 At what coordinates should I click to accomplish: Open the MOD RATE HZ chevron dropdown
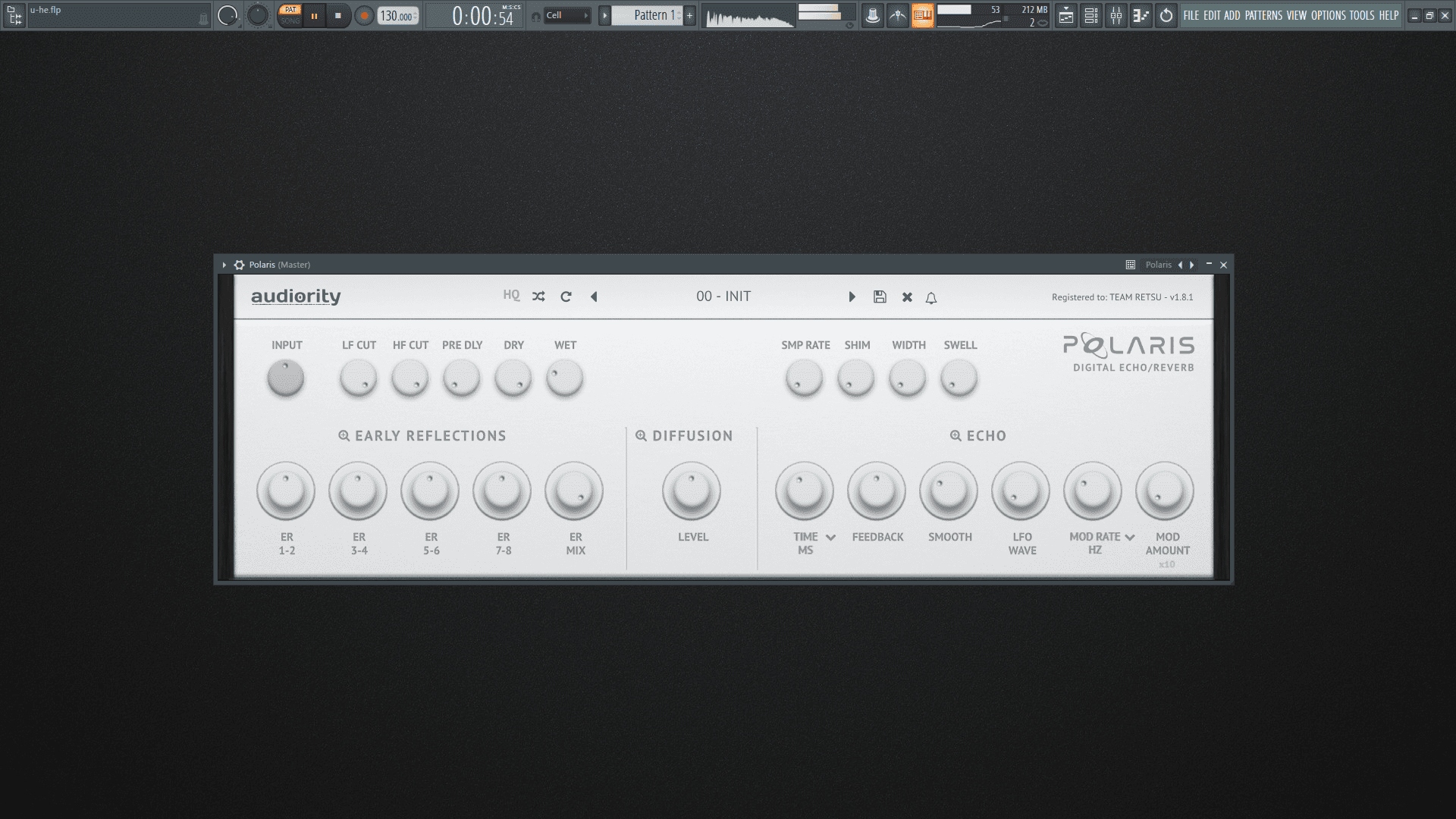point(1130,538)
